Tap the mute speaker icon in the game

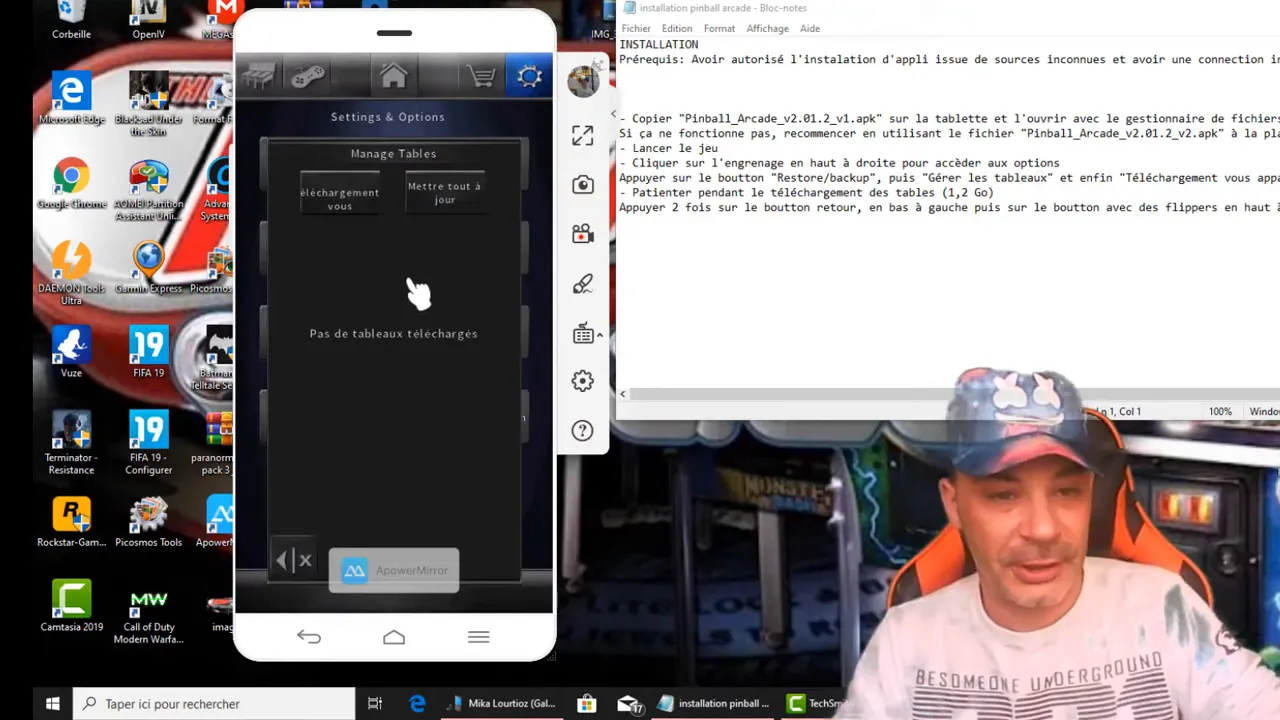pos(294,560)
